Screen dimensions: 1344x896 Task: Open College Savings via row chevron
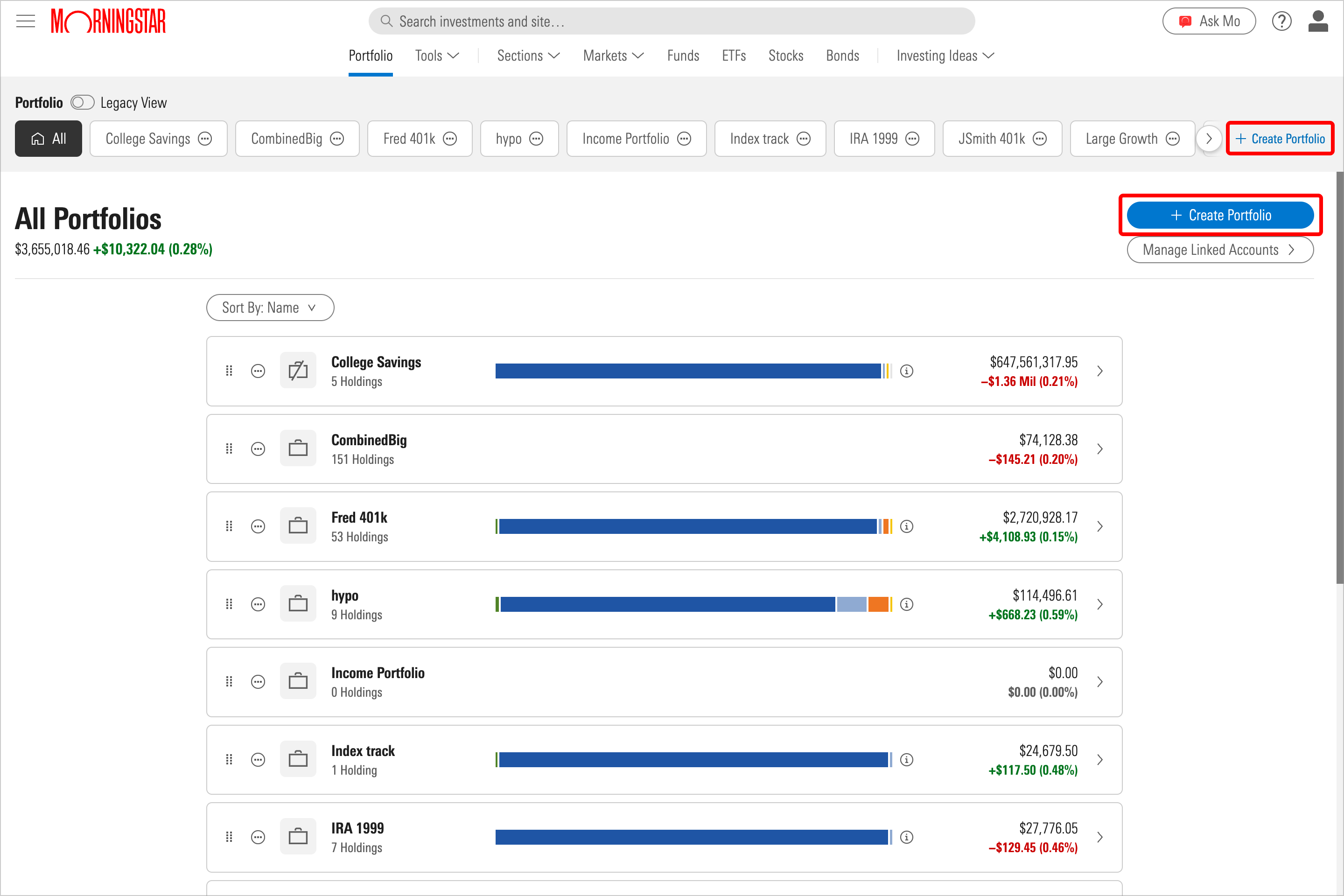(1100, 371)
